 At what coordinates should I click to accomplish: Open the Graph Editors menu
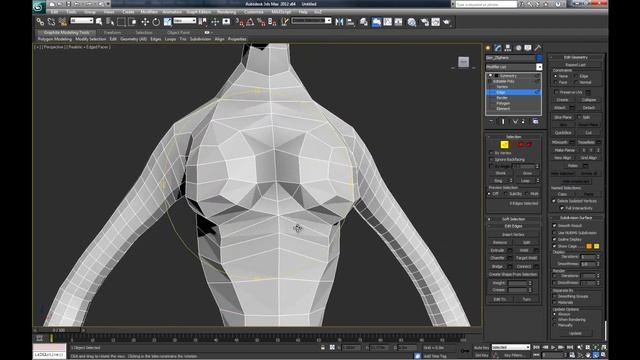point(199,12)
